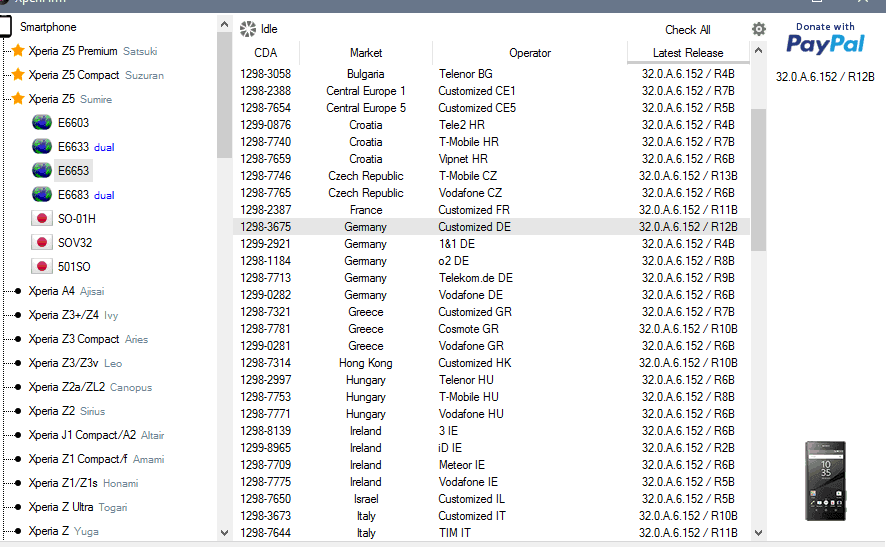886x547 pixels.
Task: Select the Customized FR France row
Action: pyautogui.click(x=491, y=210)
